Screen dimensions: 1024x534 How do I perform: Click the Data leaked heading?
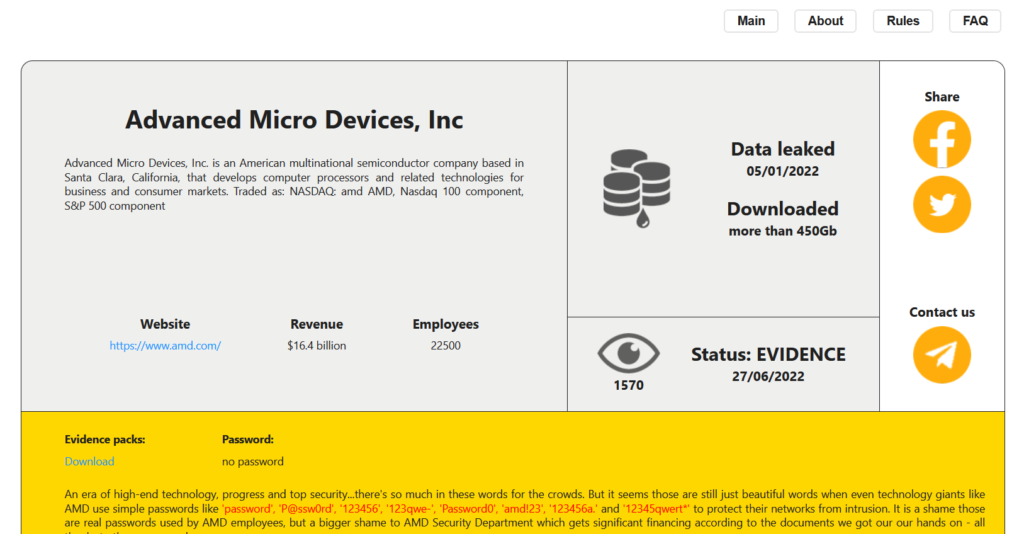pyautogui.click(x=782, y=149)
